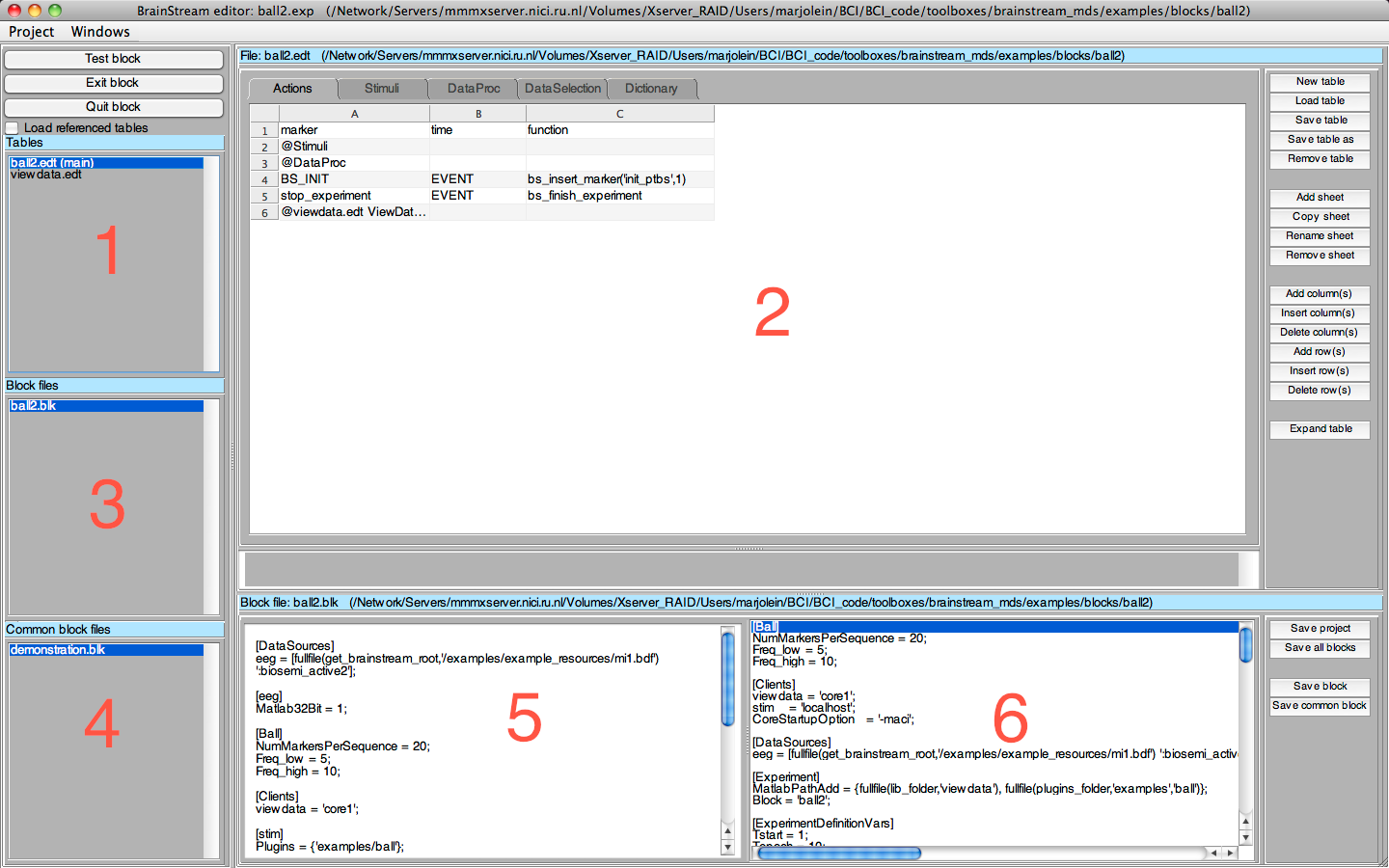Viewport: 1389px width, 868px height.
Task: Click Save project button
Action: [1320, 629]
